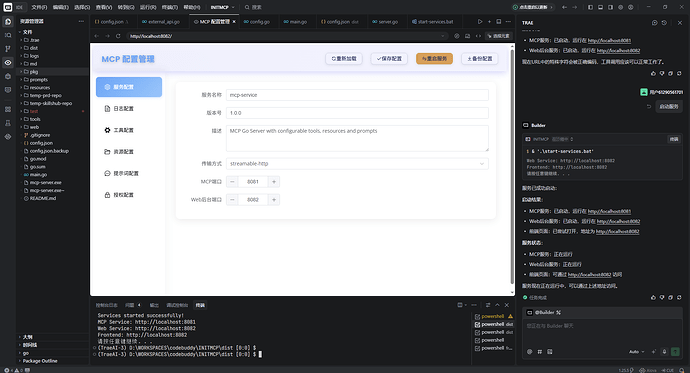The image size is (690, 373).
Task: Select the fourth powershell terminal, without a suffix
Action: pyautogui.click(x=494, y=340)
